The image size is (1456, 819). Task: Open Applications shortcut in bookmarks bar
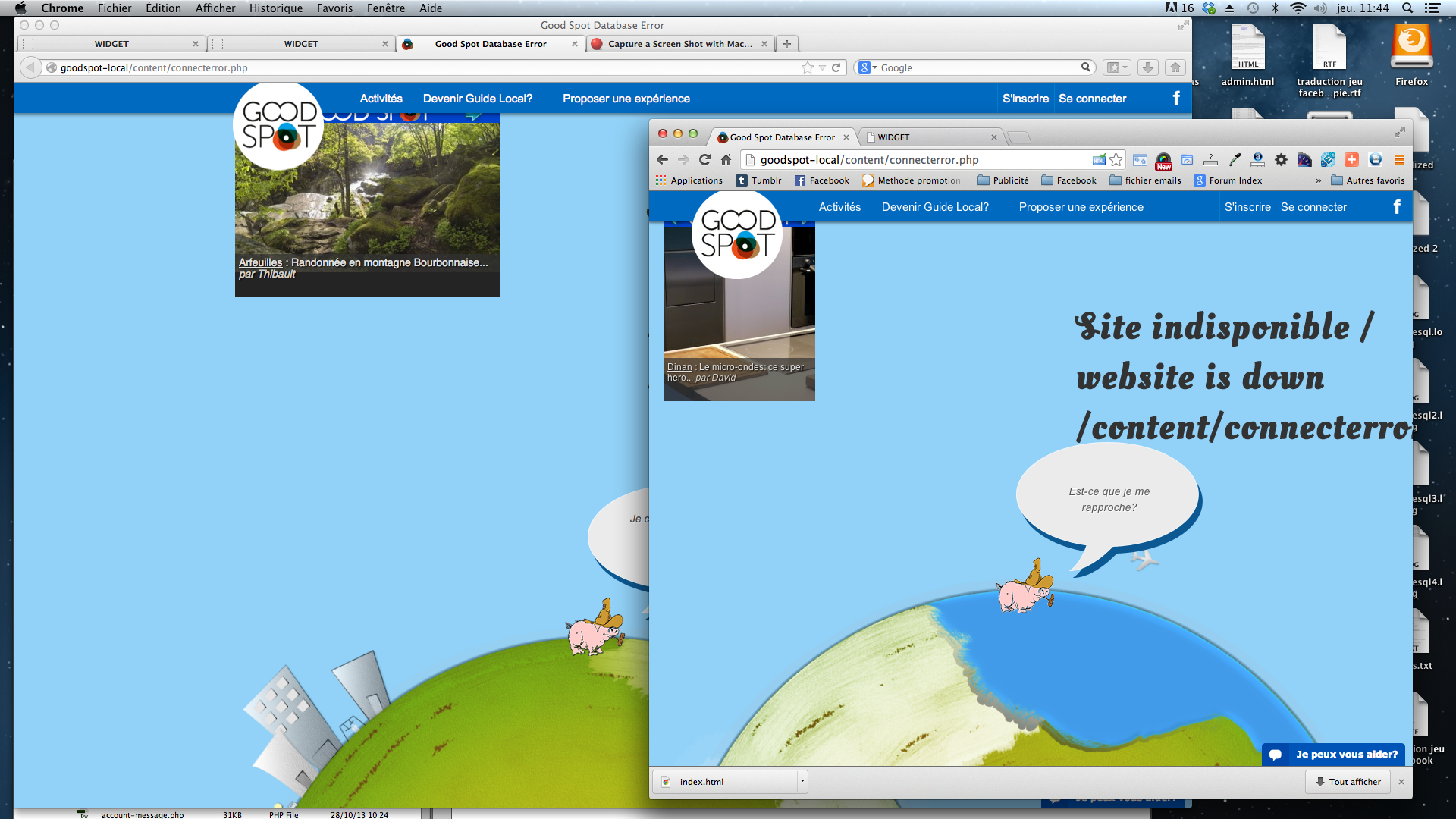click(x=689, y=180)
